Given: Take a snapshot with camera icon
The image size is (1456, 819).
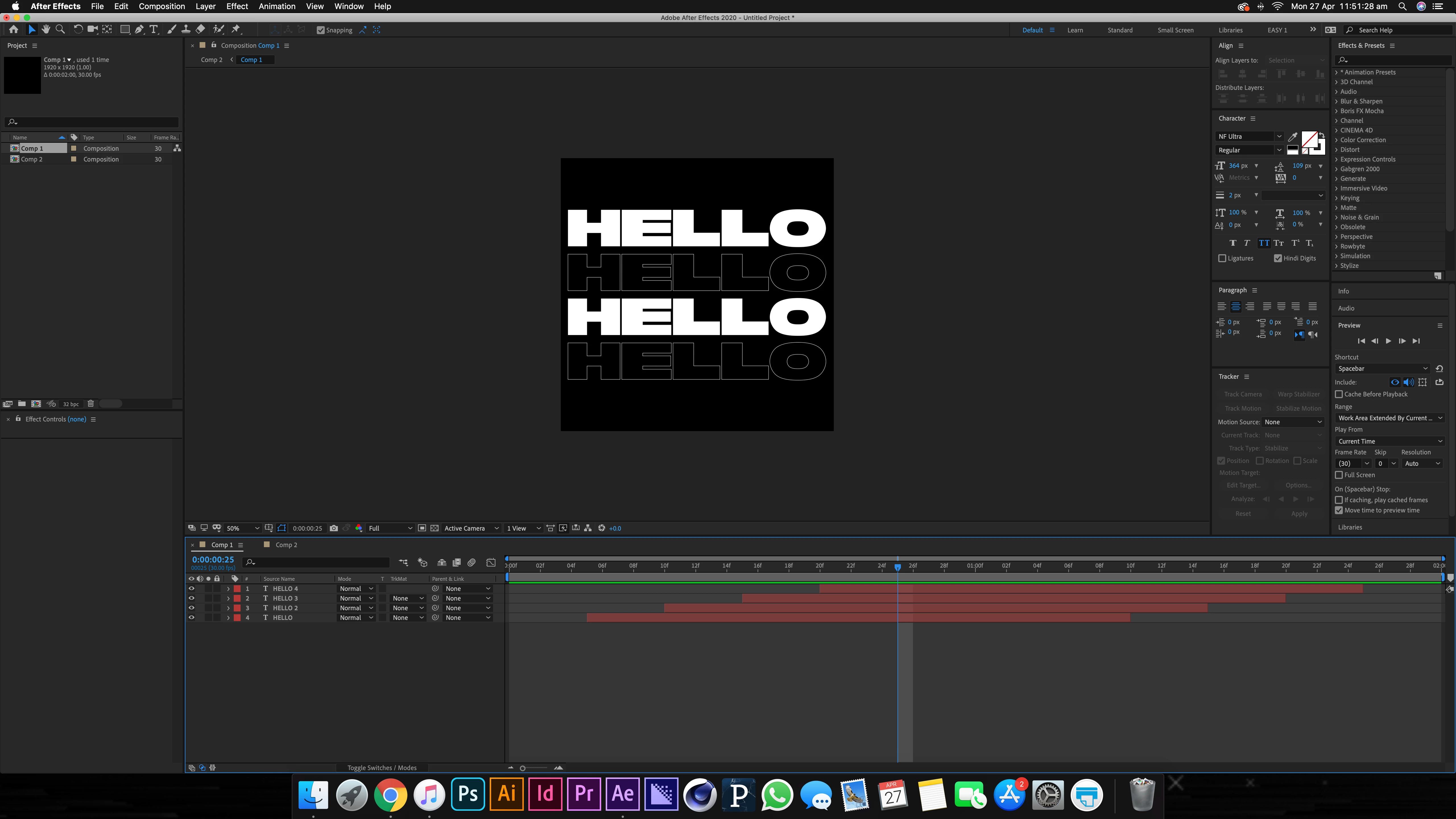Looking at the screenshot, I should (x=334, y=528).
